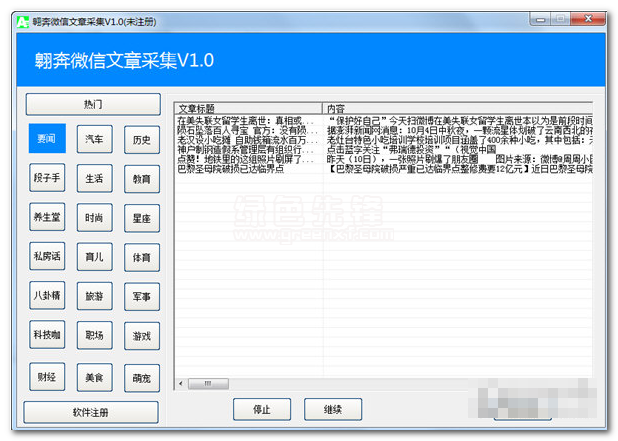The height and width of the screenshot is (441, 618).
Task: Select the row 老汉设小吃摊
Action: 383,140
